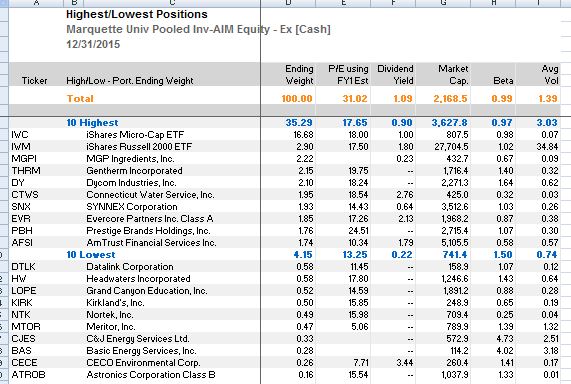Click Total ending weight 100.00
Screen dimensions: 571x384
297,99
